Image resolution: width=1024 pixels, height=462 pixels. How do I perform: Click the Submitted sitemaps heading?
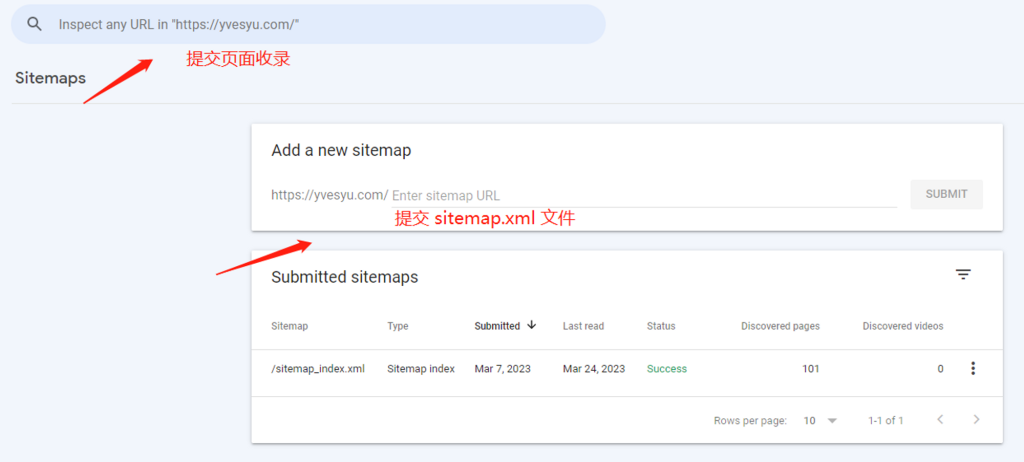[x=344, y=277]
